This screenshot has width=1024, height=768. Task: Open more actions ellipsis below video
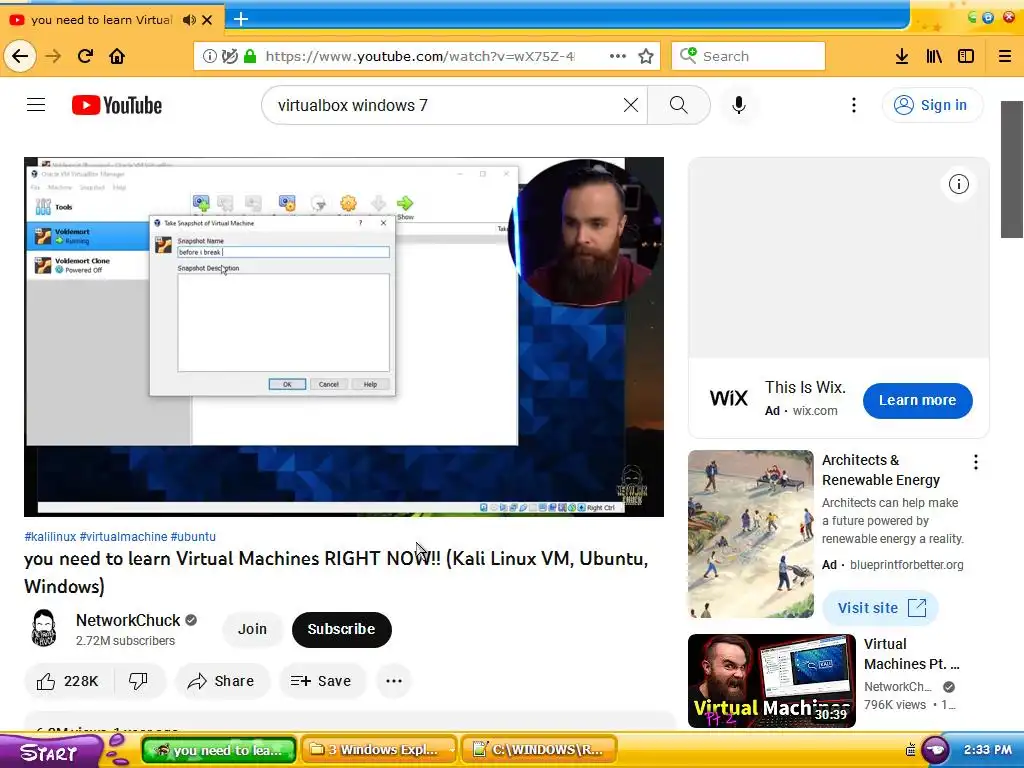pyautogui.click(x=394, y=681)
